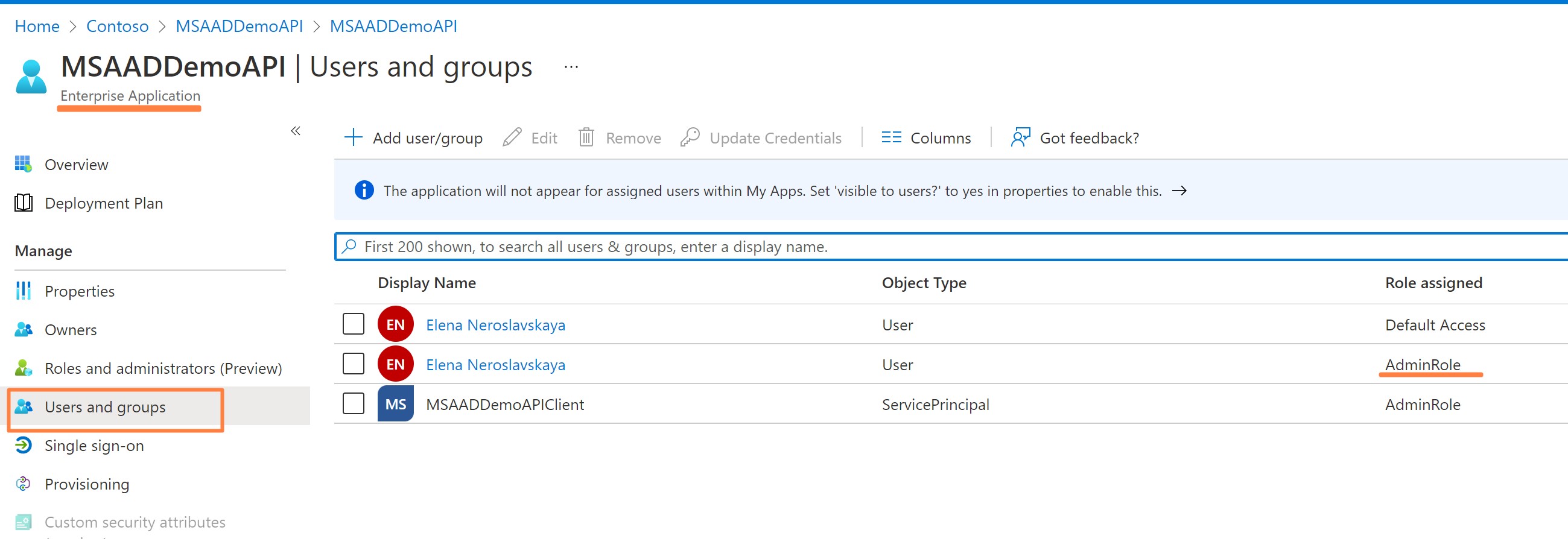Click the Users and groups sidebar icon
Screen dimensions: 1568x539
(x=23, y=406)
